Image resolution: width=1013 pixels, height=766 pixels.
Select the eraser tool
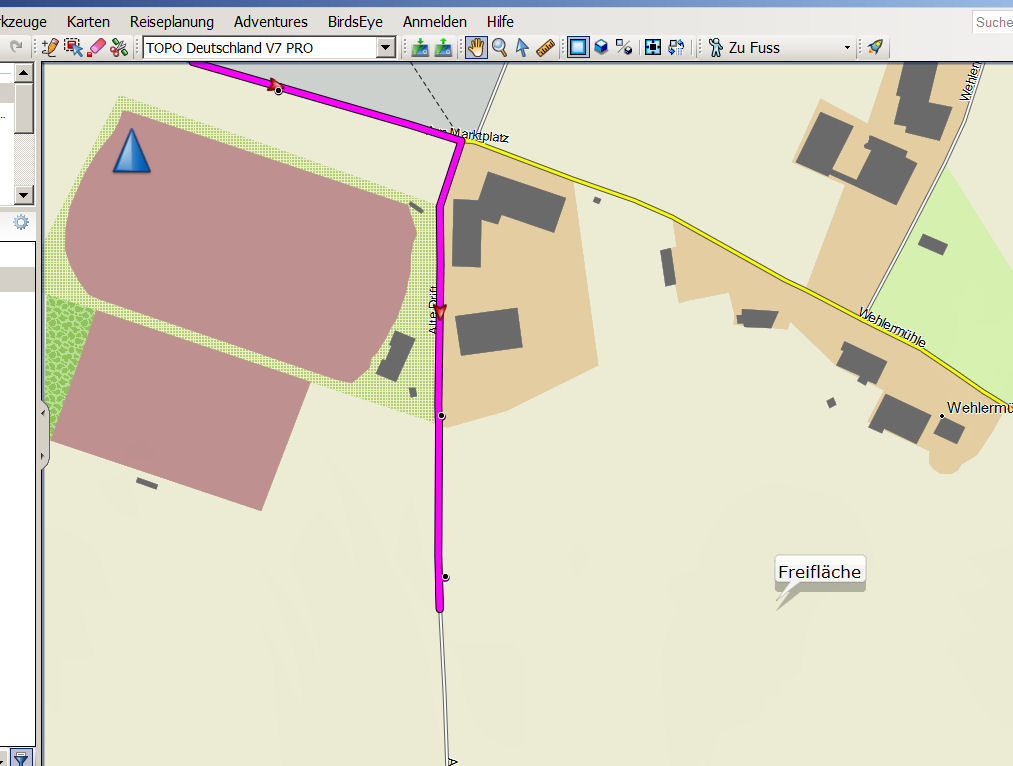pyautogui.click(x=97, y=47)
